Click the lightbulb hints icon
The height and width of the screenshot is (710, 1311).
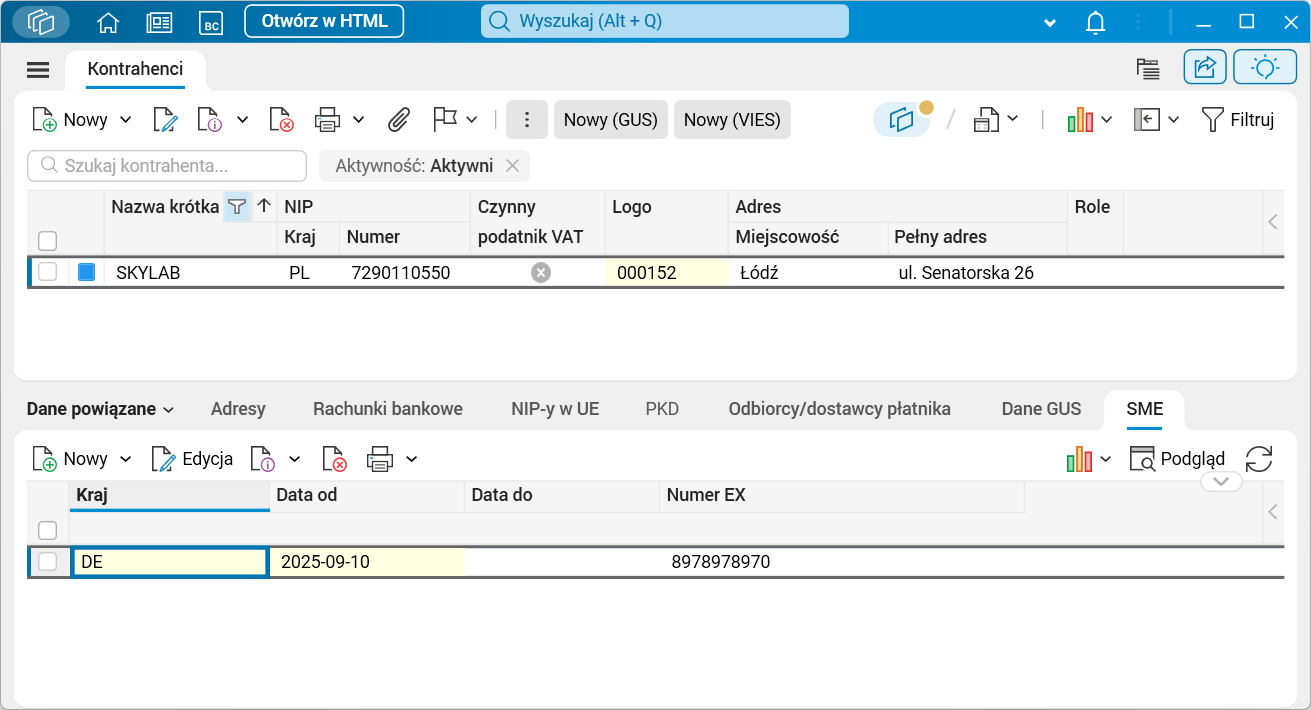(1265, 67)
